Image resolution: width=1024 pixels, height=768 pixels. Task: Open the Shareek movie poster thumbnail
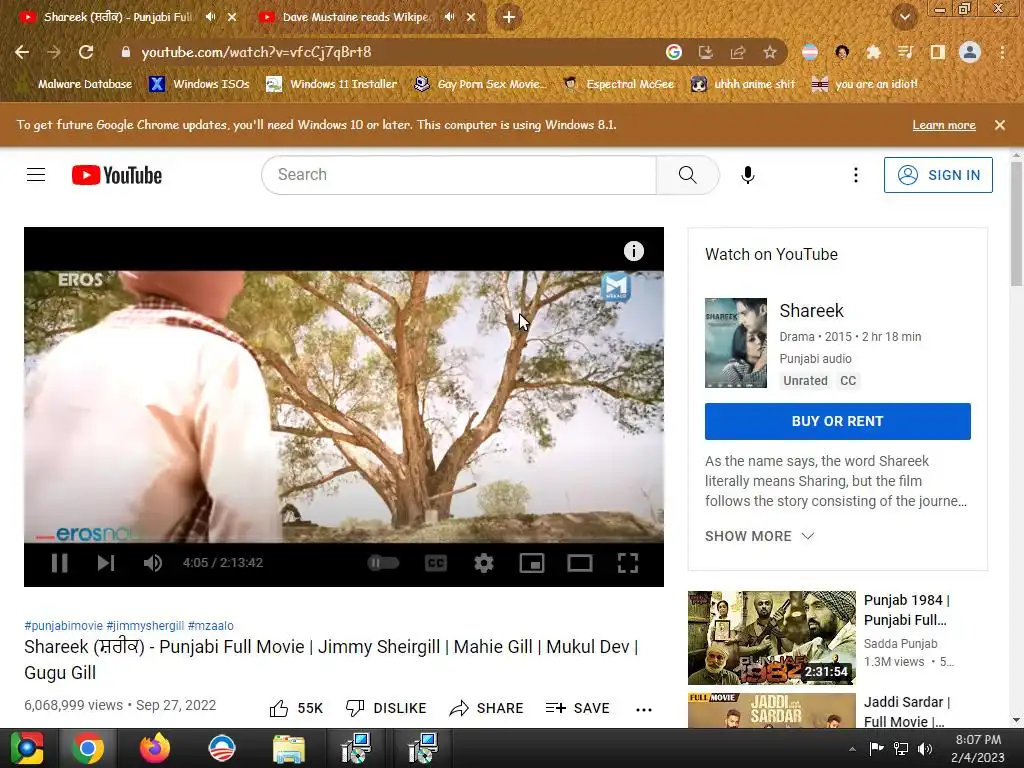point(735,343)
